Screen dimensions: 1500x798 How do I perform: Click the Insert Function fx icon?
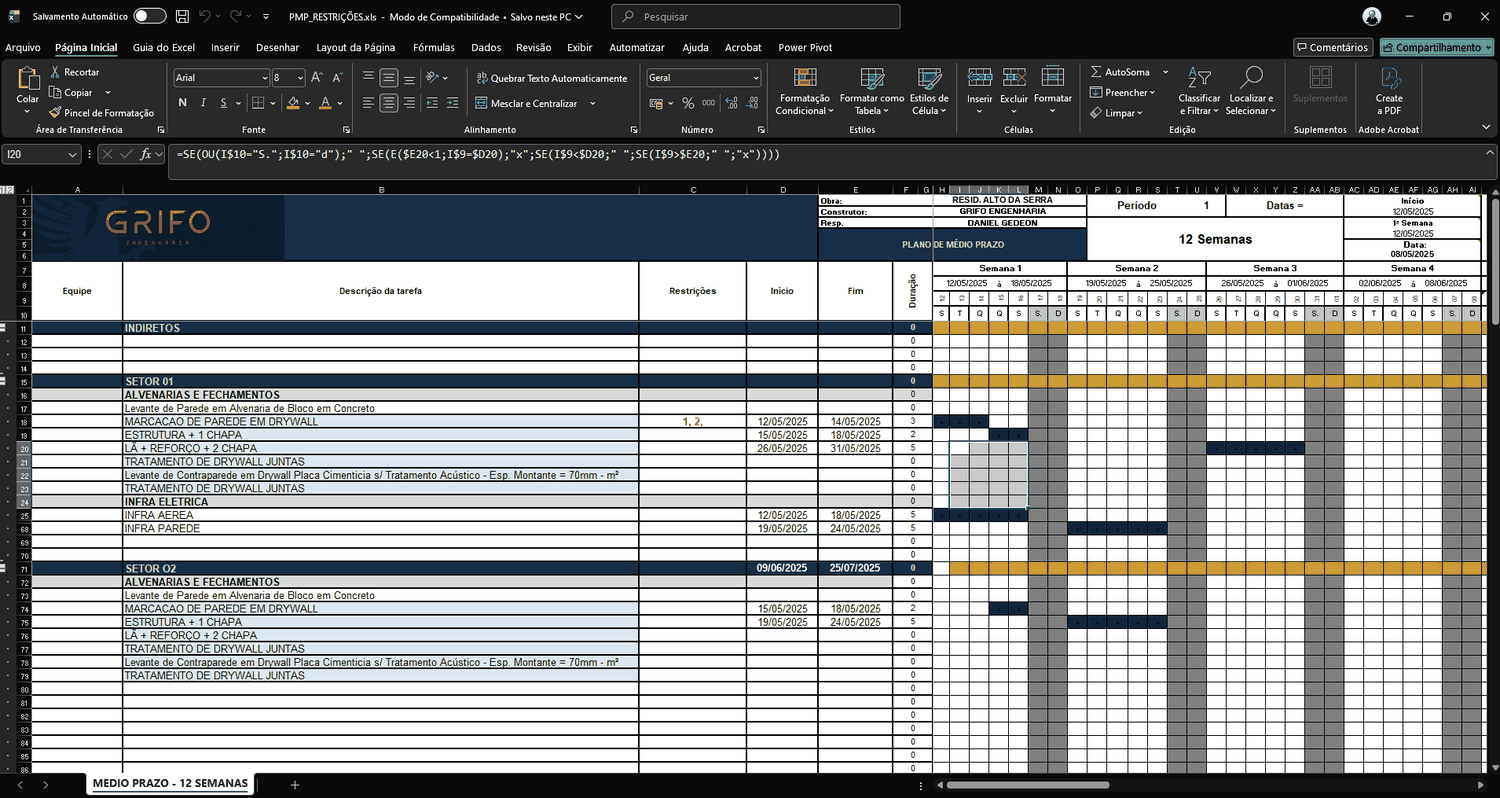pos(147,154)
